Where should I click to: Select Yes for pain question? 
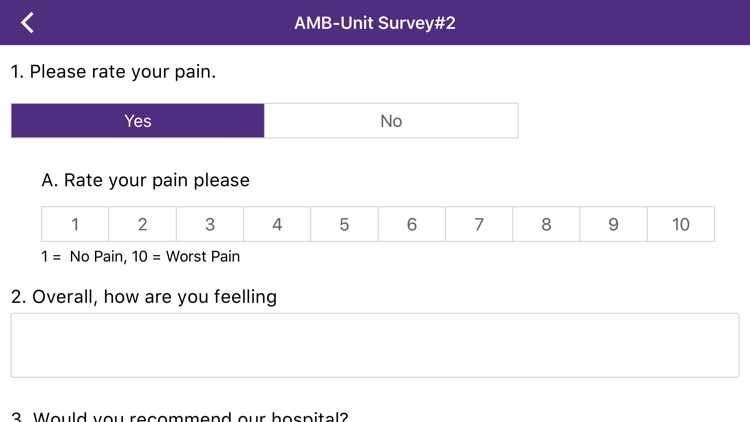tap(138, 121)
